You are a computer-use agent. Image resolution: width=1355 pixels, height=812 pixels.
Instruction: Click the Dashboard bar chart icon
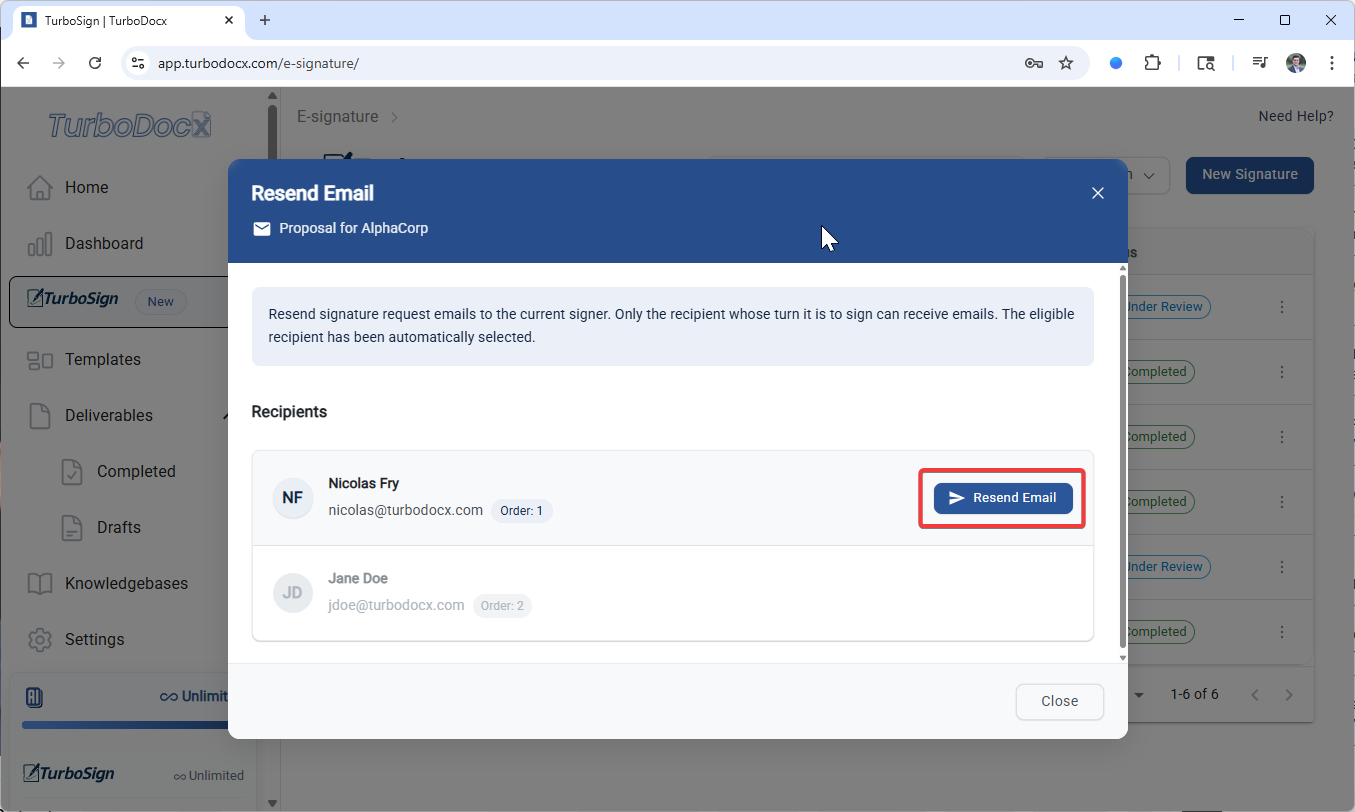40,244
